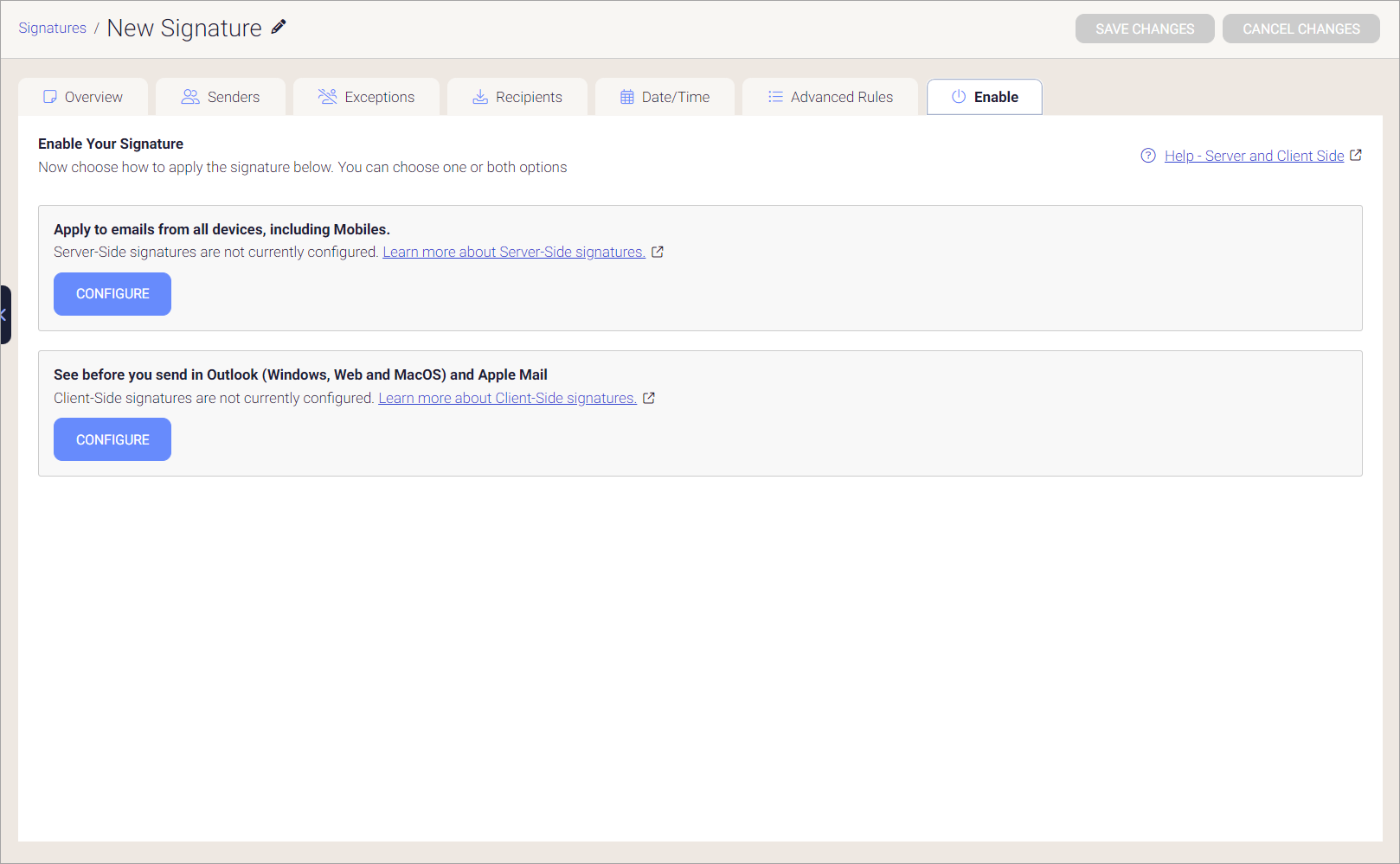Open the external link icon beside Server-Side signatures
The width and height of the screenshot is (1400, 864).
tap(658, 252)
